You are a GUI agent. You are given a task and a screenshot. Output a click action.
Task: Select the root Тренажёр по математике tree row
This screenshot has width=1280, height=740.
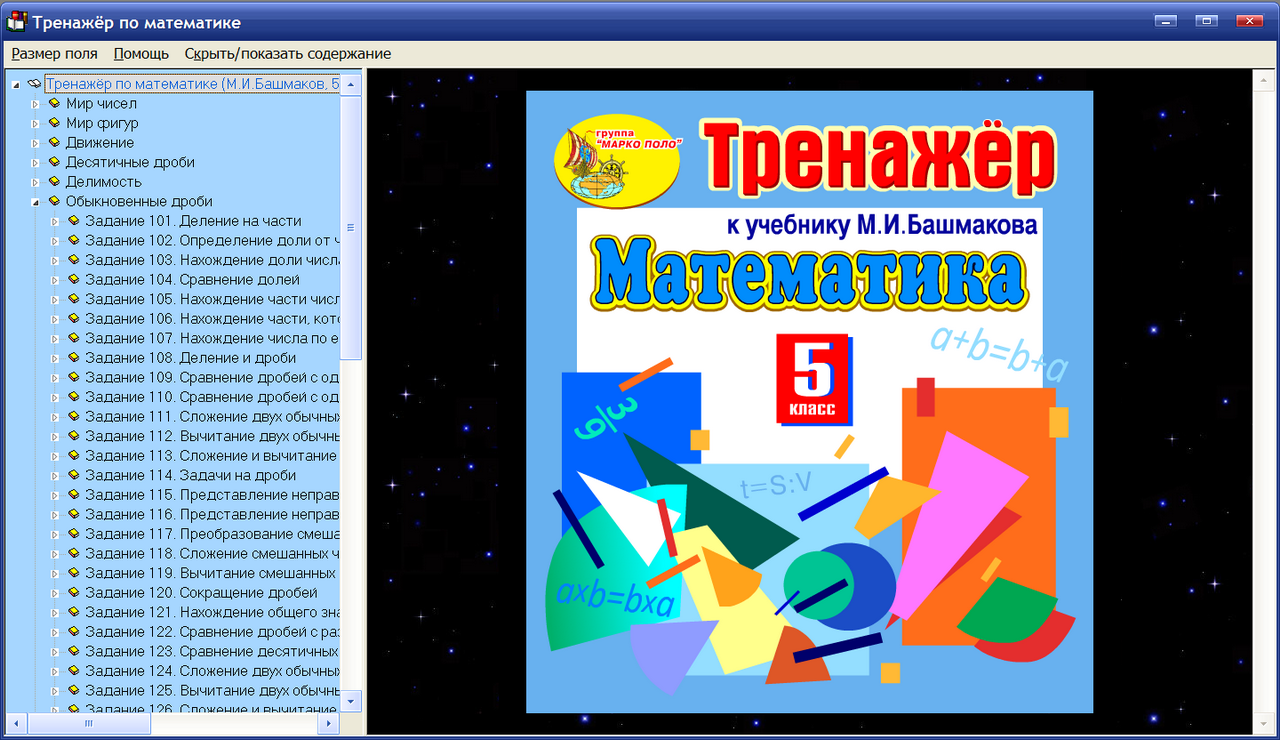pos(193,85)
